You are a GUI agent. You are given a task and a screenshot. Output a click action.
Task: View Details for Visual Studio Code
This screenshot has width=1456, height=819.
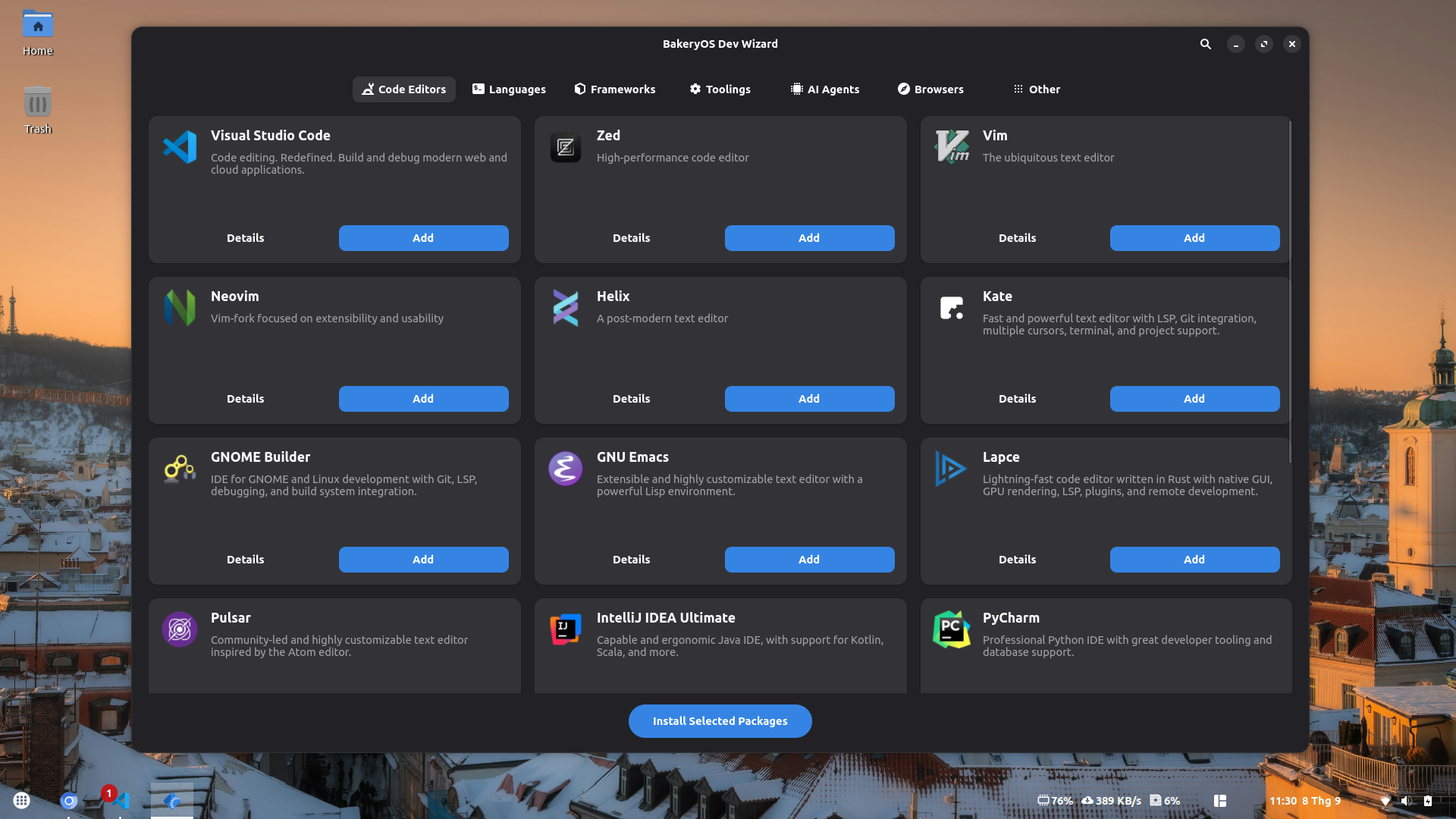[x=246, y=238]
